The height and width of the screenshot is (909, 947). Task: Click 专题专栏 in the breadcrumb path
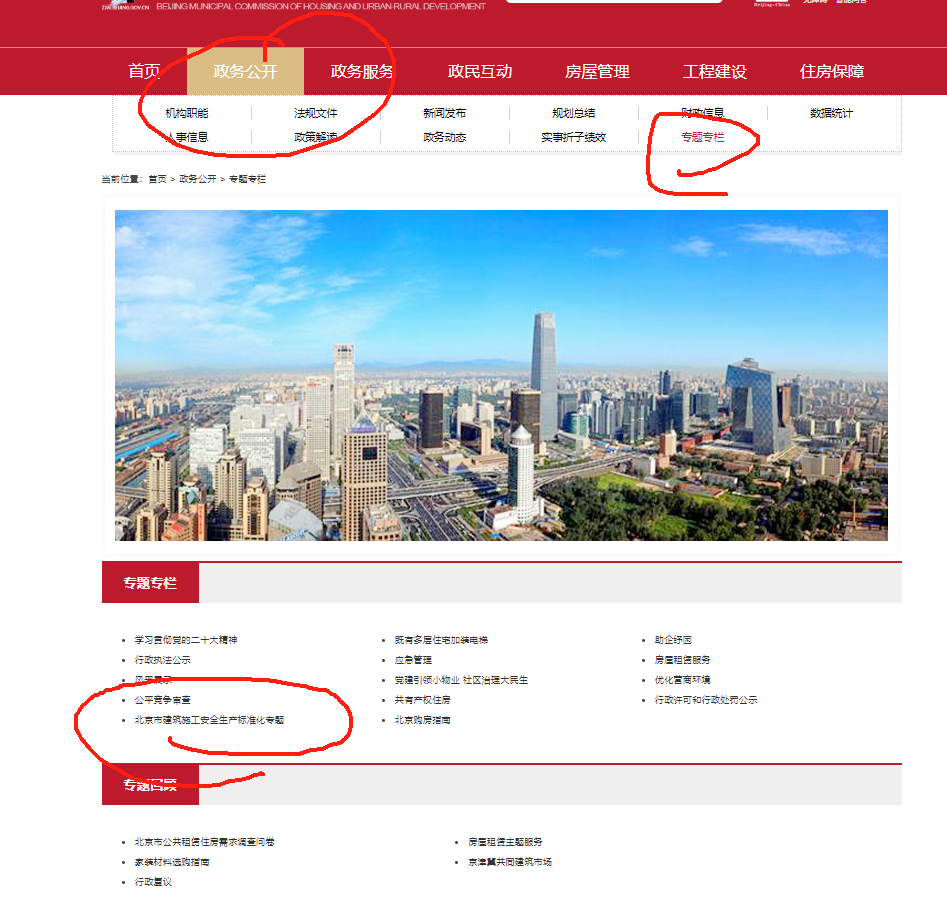click(247, 179)
